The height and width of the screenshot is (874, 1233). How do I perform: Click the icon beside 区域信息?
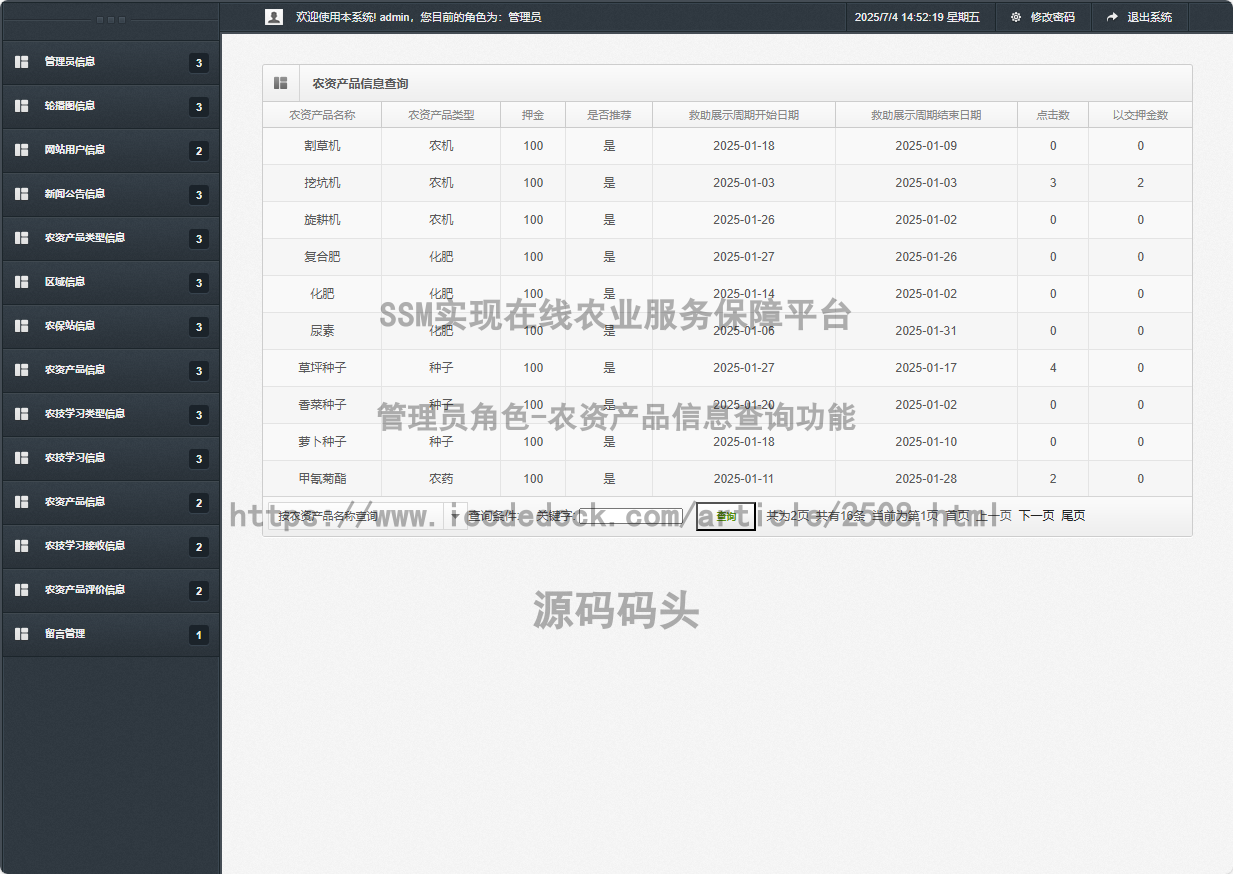pyautogui.click(x=21, y=282)
